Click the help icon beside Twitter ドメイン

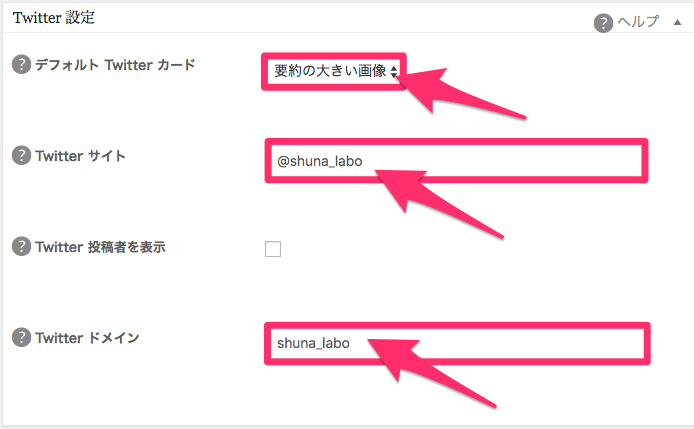(x=21, y=337)
